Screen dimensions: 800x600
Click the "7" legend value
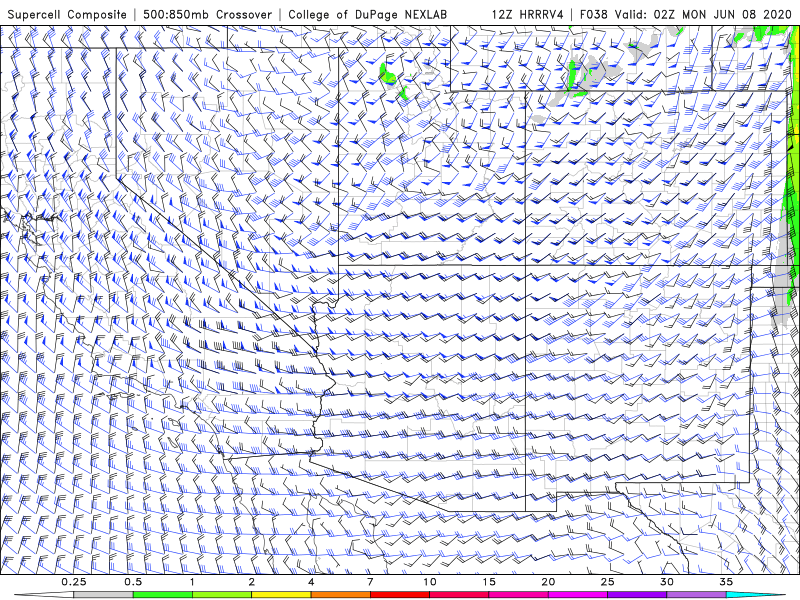click(x=370, y=582)
